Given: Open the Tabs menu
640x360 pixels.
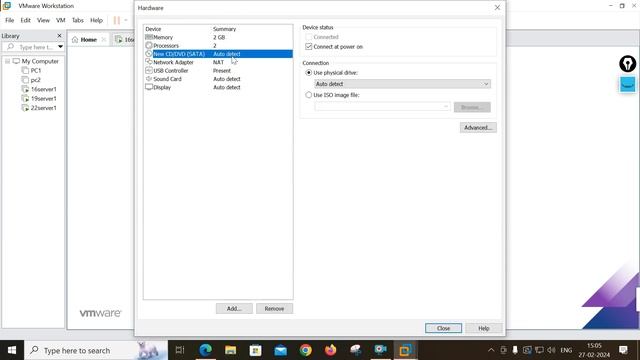Looking at the screenshot, I should pyautogui.click(x=78, y=20).
